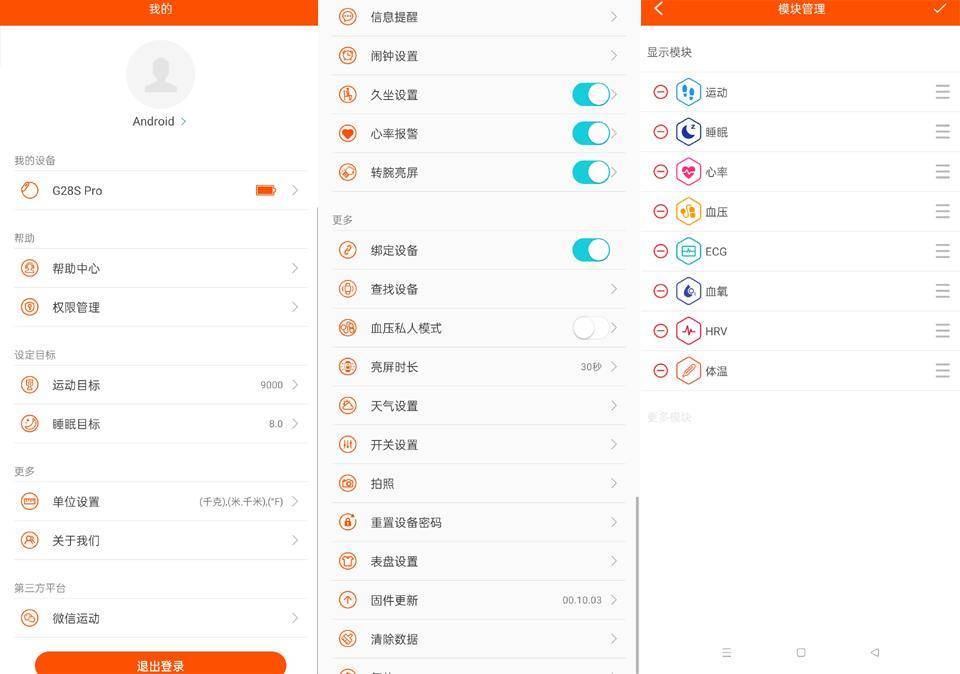Click the checkmark to confirm module management
The height and width of the screenshot is (674, 960).
[939, 9]
